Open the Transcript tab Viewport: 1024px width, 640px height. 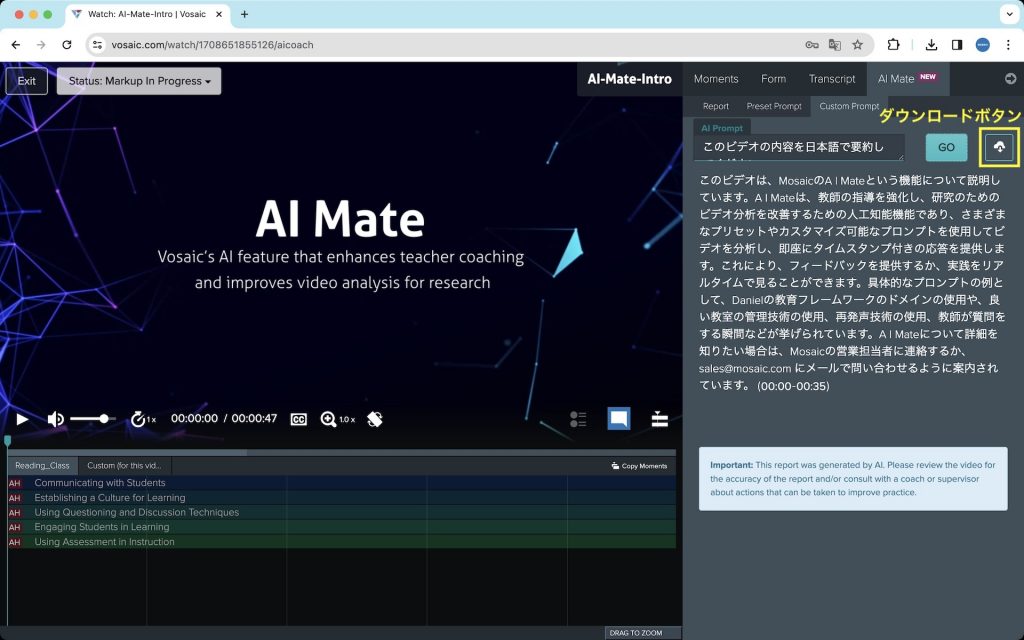(x=831, y=79)
